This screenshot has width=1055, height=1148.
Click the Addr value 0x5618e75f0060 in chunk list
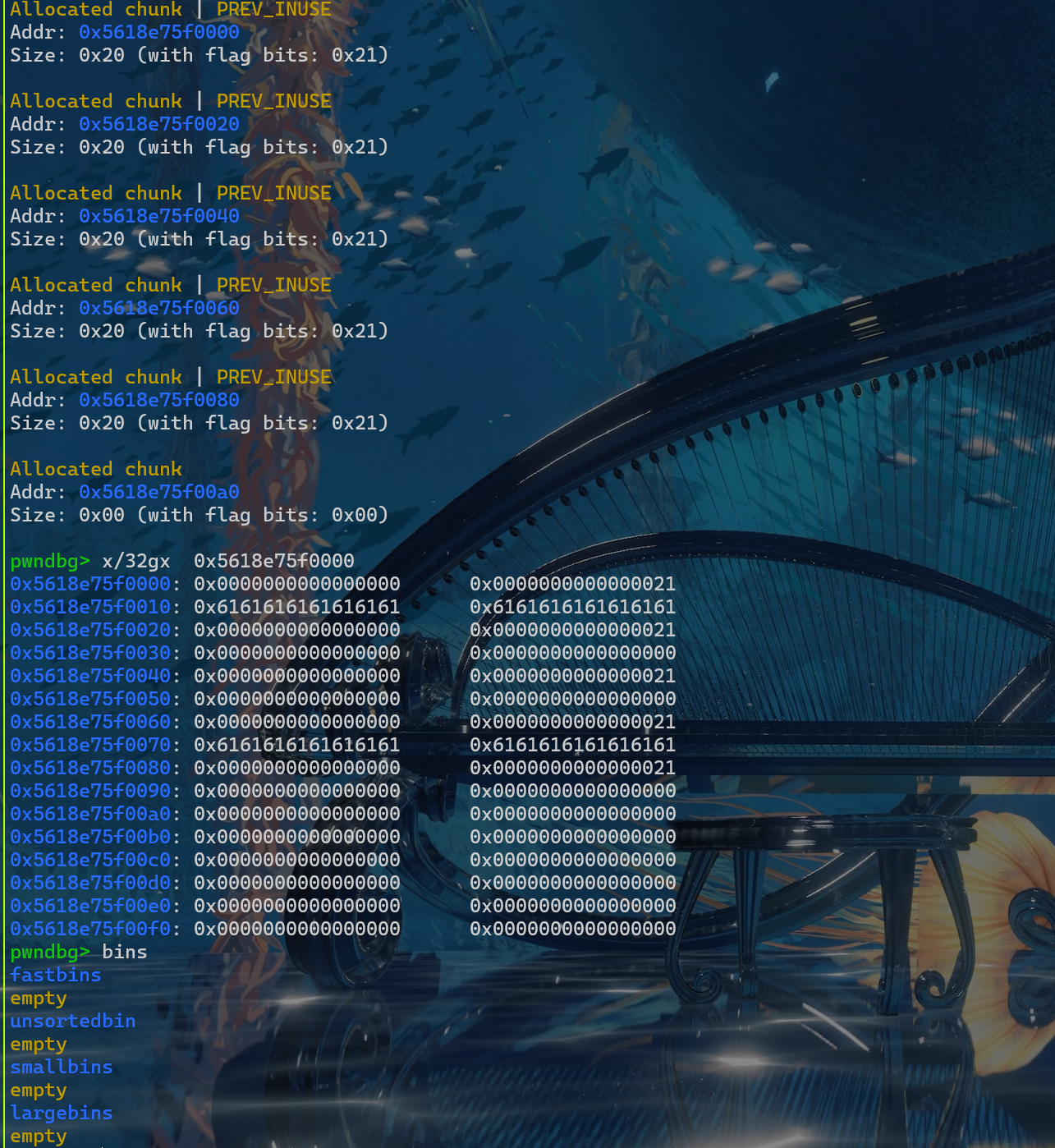(x=158, y=309)
